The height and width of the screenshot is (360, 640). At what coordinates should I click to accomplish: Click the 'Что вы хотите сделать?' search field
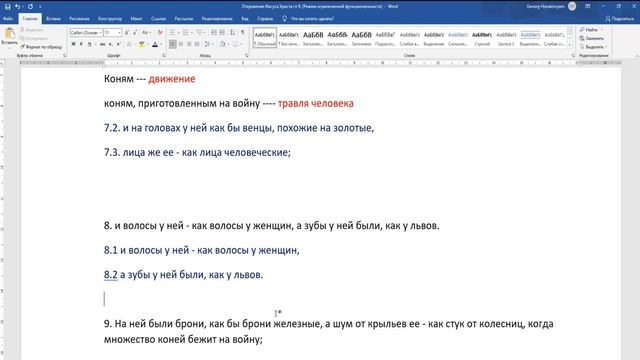[x=312, y=19]
